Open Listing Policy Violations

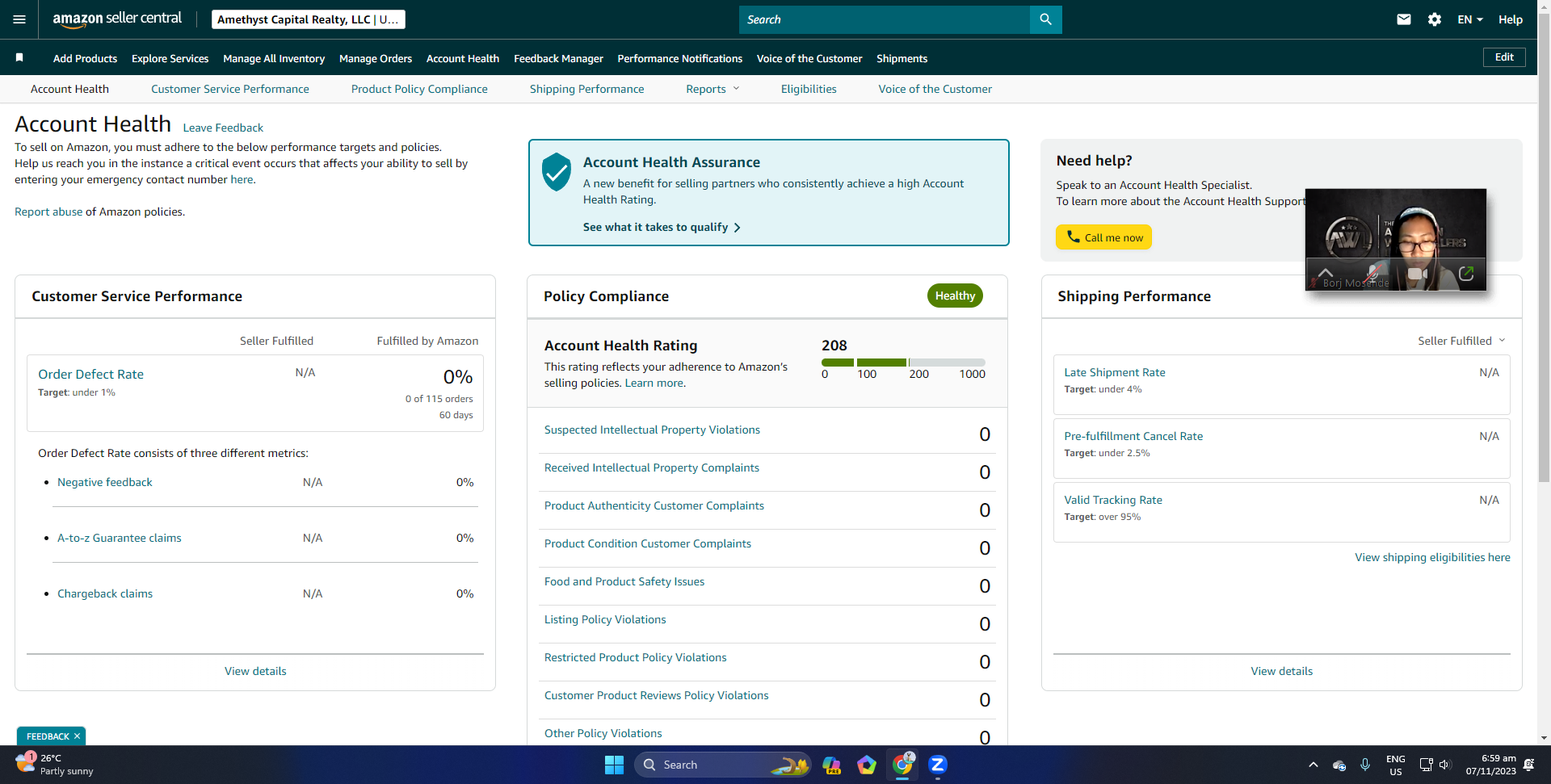(605, 619)
